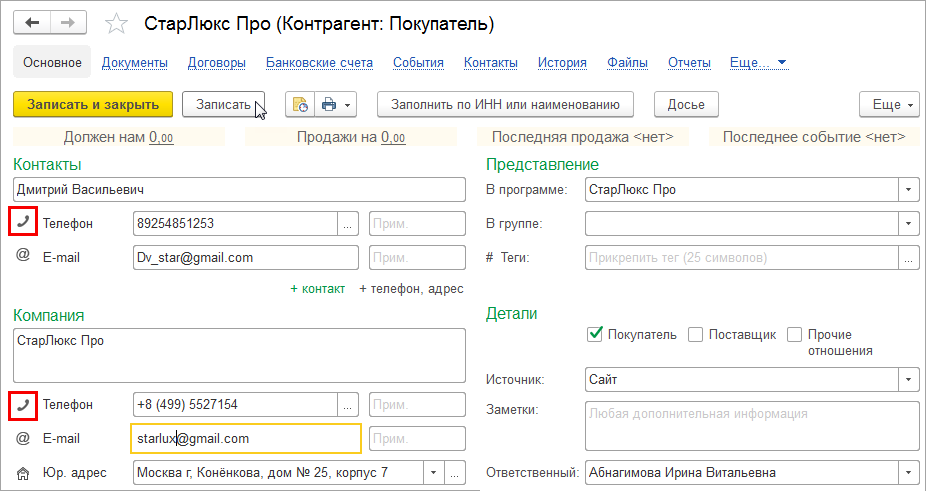Screen dimensions: 926x491
Task: Click the + контакт link
Action: tap(317, 288)
